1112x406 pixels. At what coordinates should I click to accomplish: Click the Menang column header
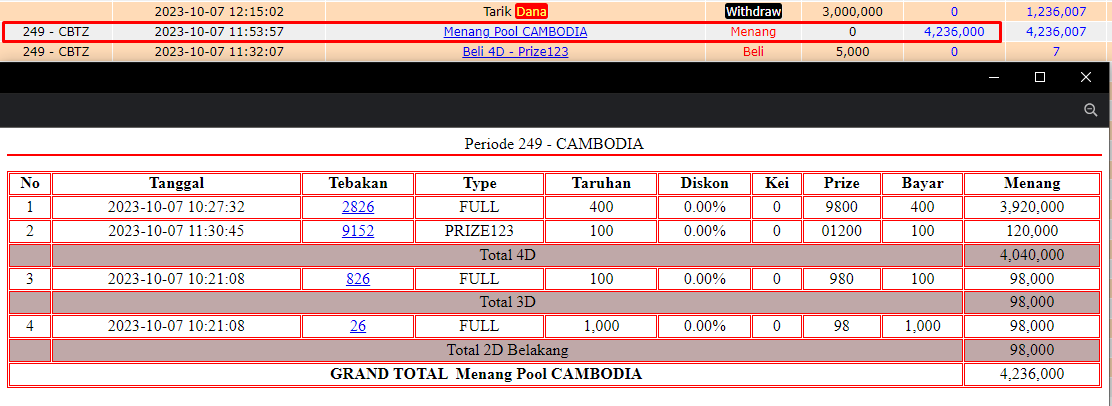coord(1032,183)
